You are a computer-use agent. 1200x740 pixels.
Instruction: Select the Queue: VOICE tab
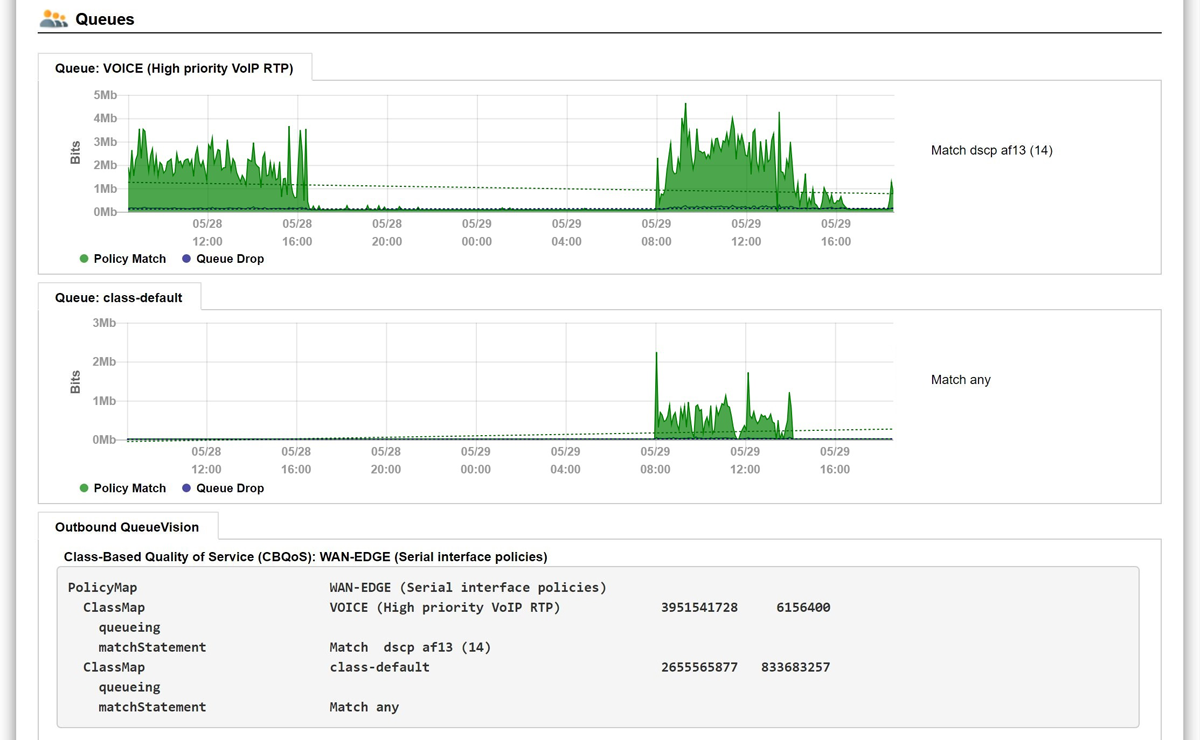pyautogui.click(x=174, y=69)
